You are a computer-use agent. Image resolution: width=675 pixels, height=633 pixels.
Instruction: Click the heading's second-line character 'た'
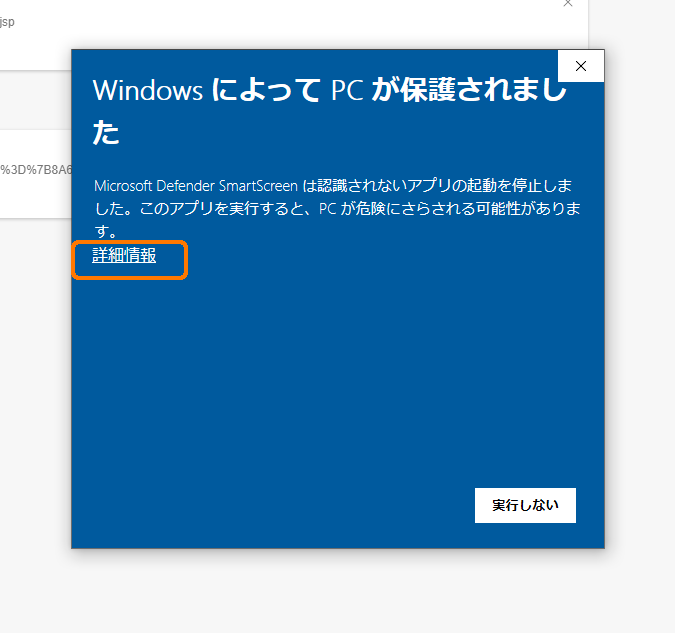(106, 132)
